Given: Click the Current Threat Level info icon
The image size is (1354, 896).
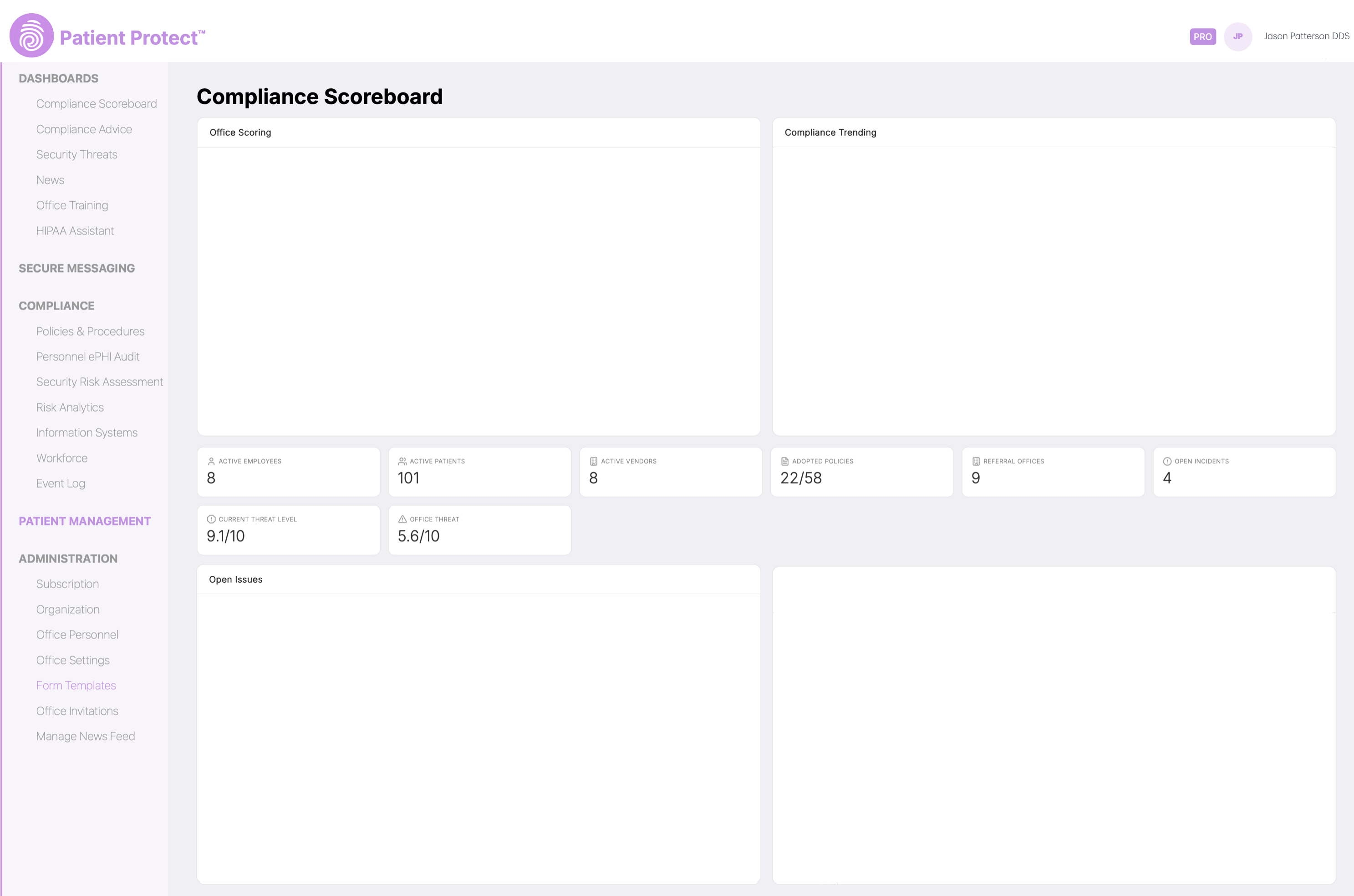Looking at the screenshot, I should pyautogui.click(x=211, y=519).
